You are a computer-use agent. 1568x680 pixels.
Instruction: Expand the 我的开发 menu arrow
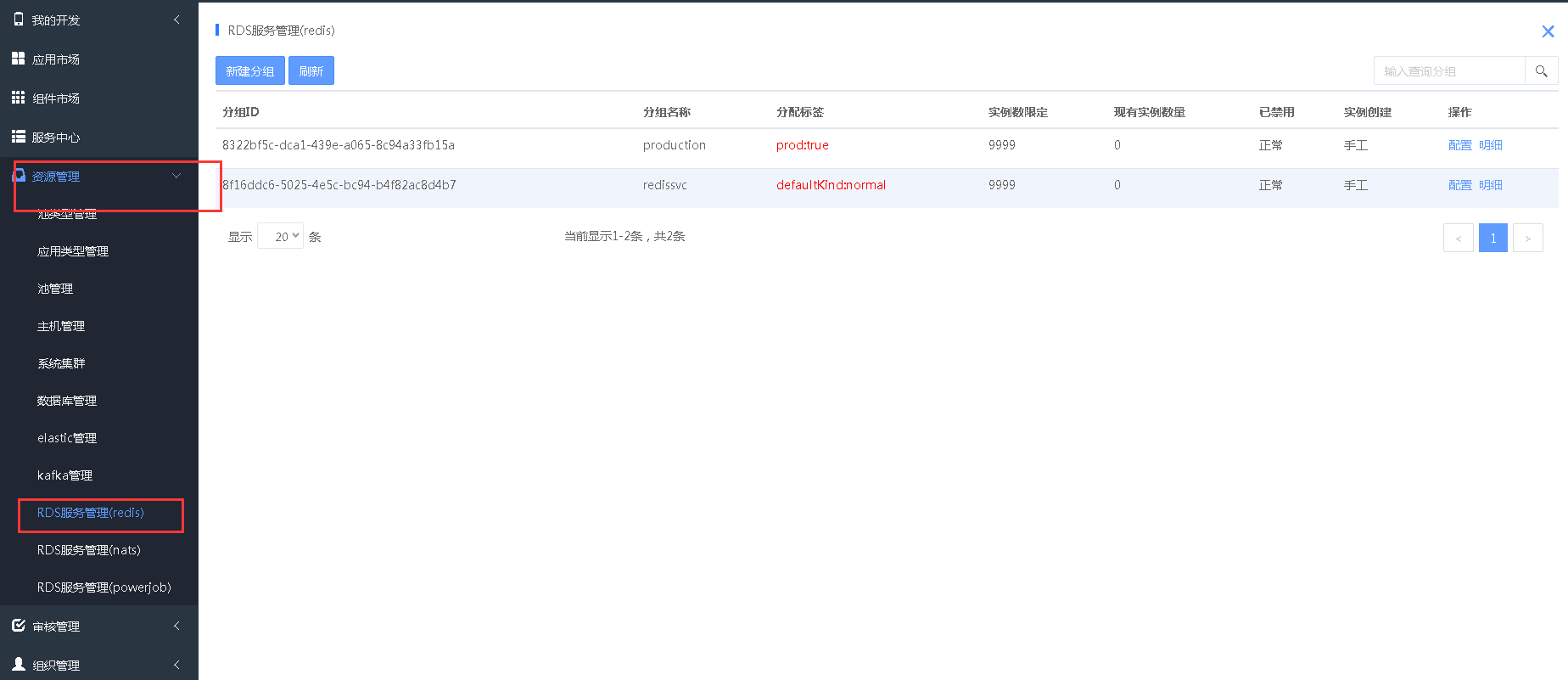[176, 20]
